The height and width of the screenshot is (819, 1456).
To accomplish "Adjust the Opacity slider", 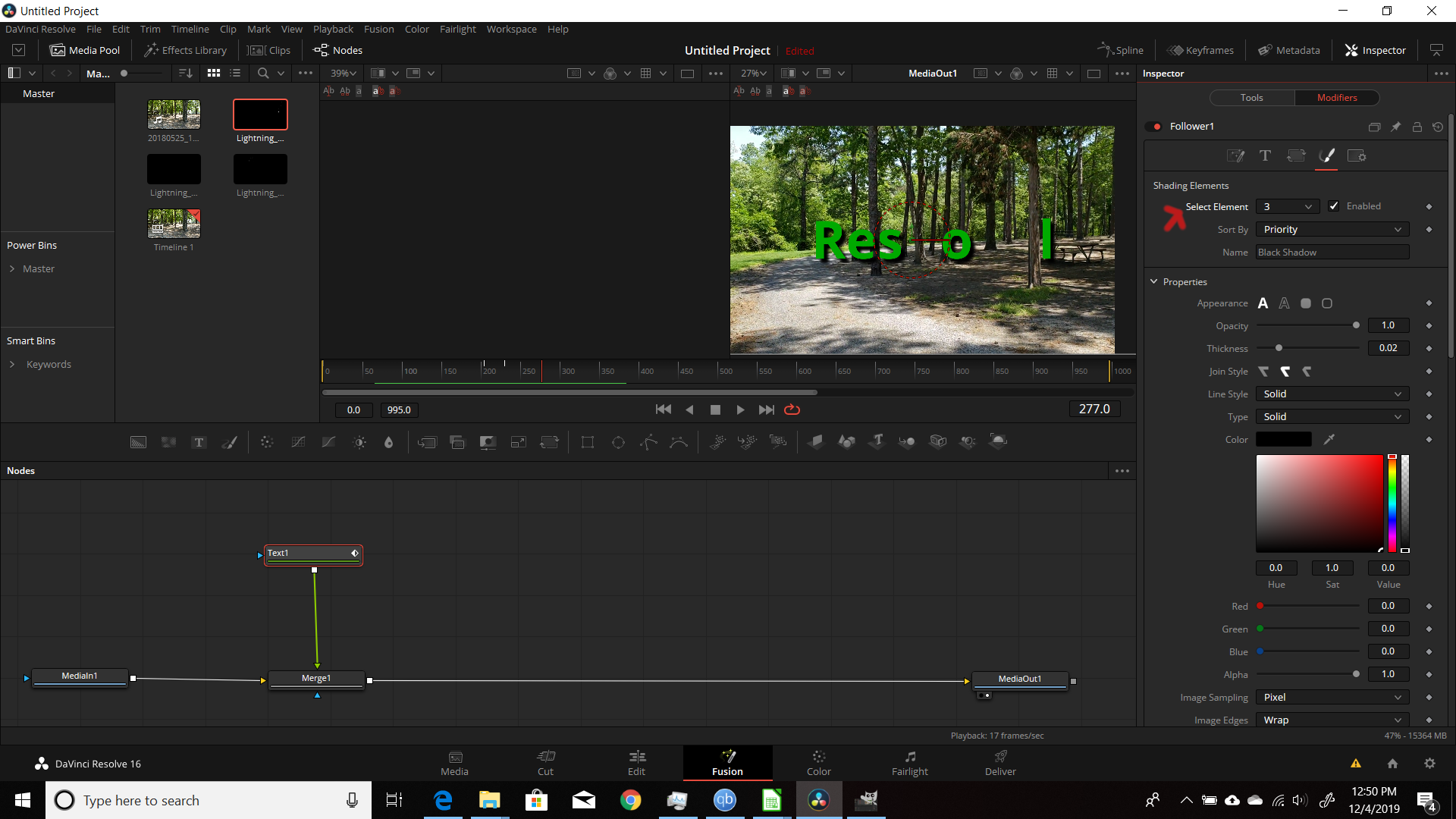I will point(1308,325).
